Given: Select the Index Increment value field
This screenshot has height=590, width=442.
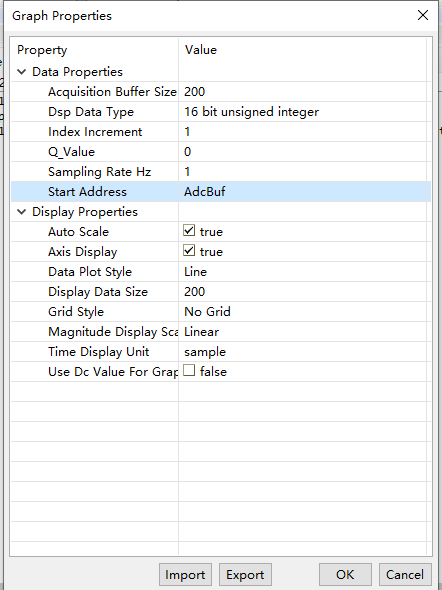Looking at the screenshot, I should point(305,132).
